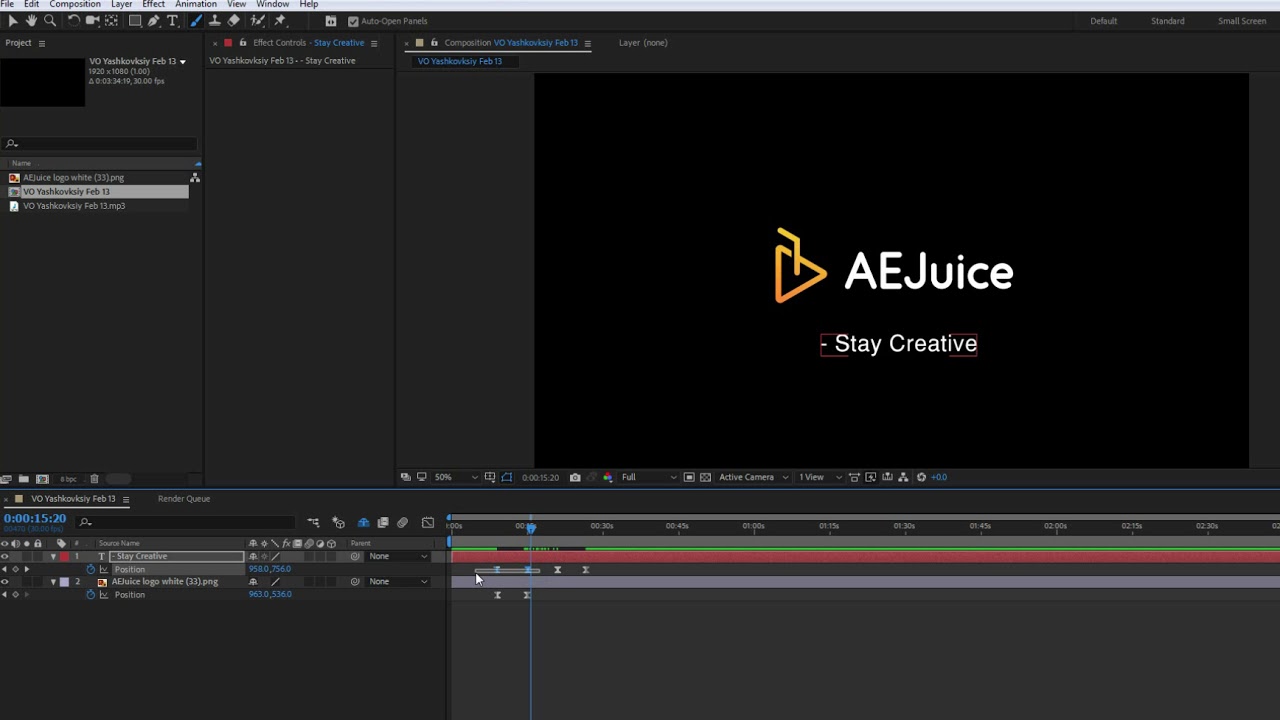Open the File menu
The height and width of the screenshot is (720, 1280).
[x=7, y=4]
